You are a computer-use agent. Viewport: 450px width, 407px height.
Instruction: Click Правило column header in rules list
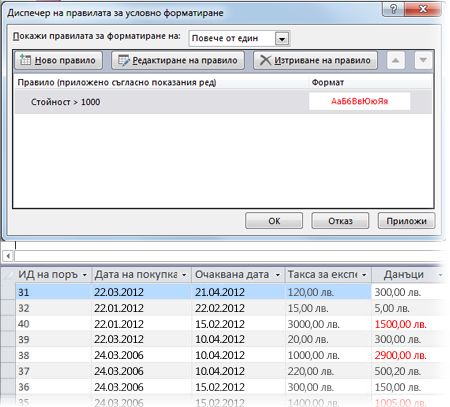click(117, 82)
